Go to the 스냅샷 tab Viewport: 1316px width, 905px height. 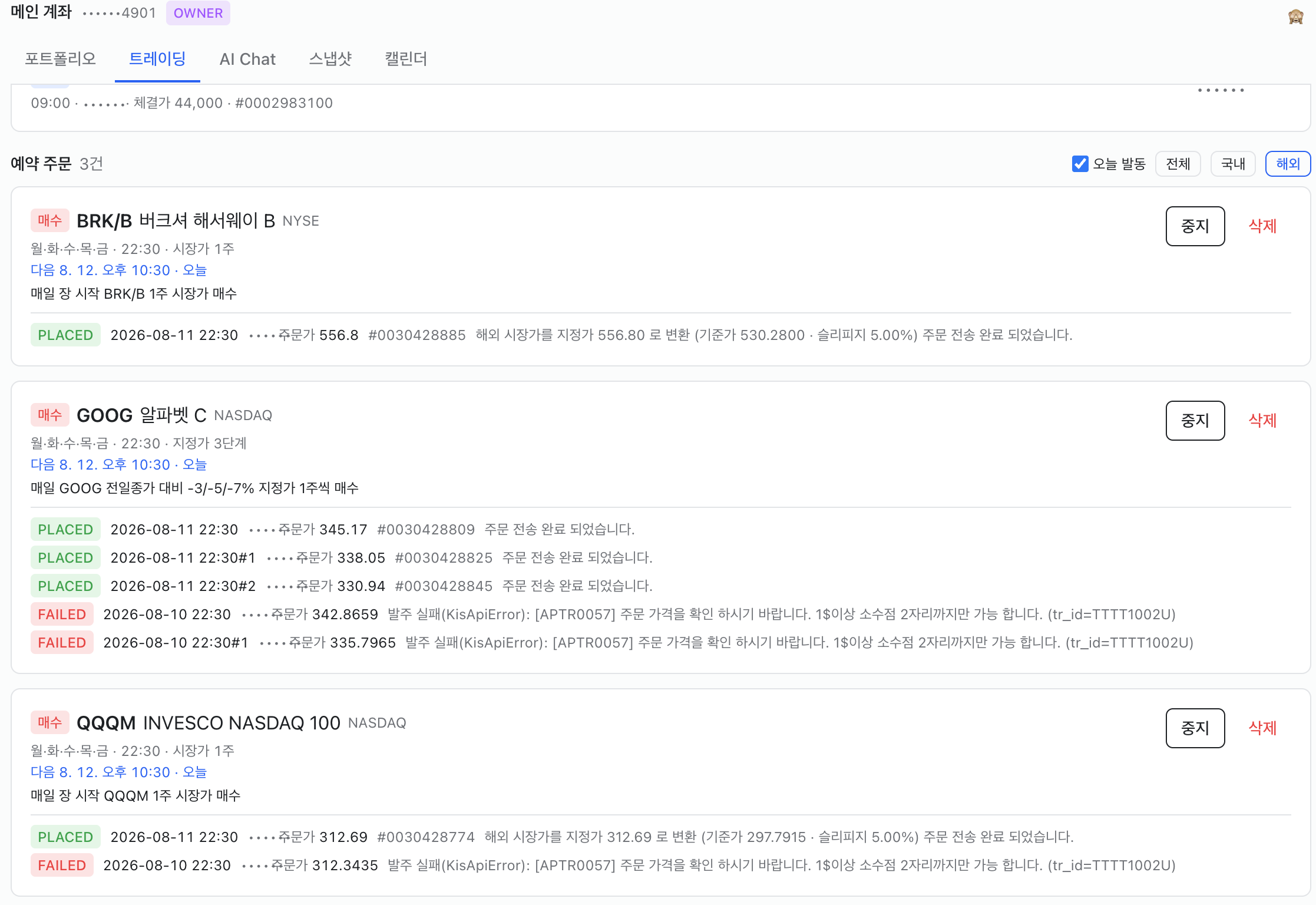[x=330, y=59]
